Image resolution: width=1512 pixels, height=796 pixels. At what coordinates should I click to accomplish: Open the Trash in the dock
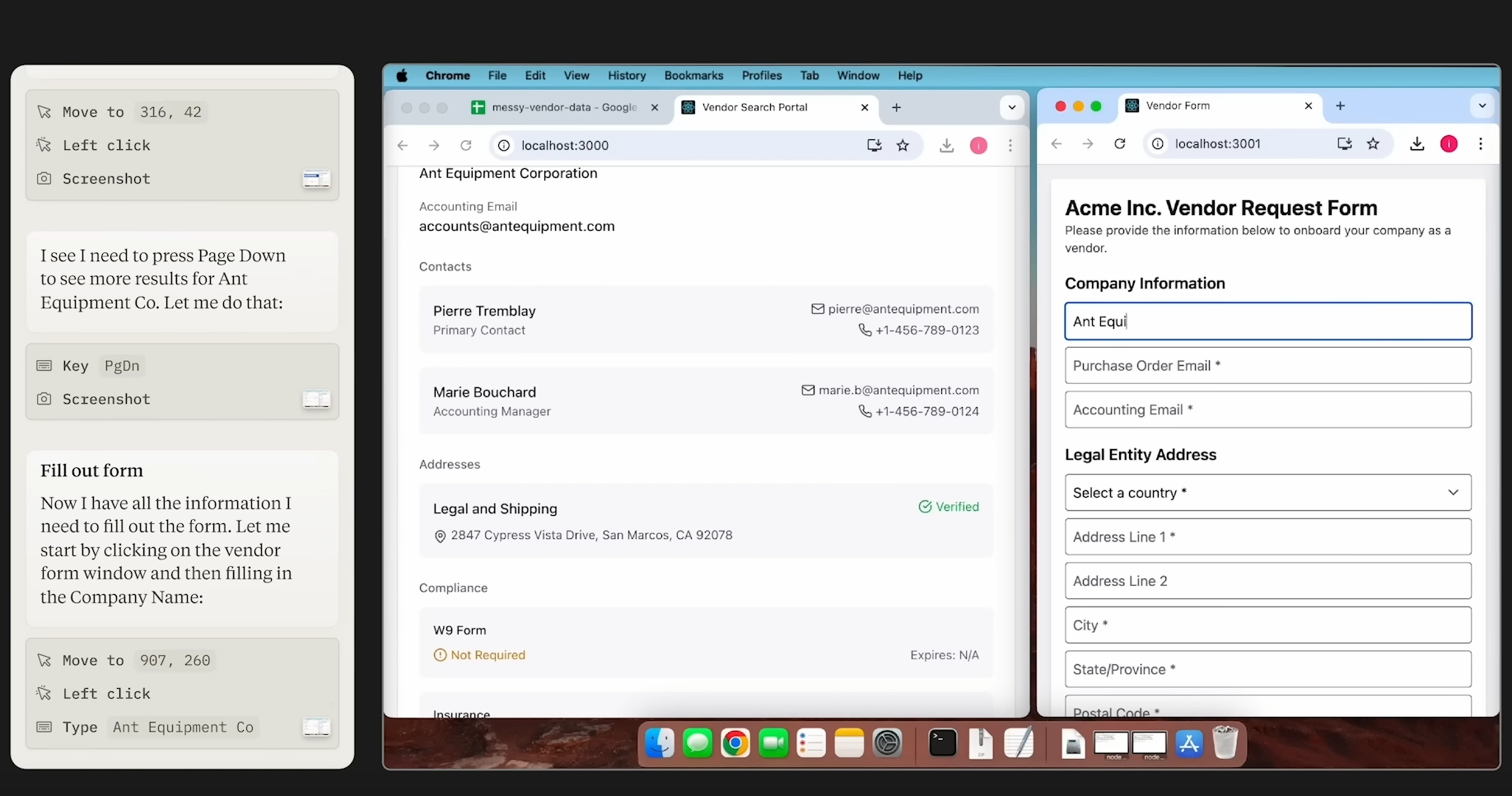pos(1225,743)
